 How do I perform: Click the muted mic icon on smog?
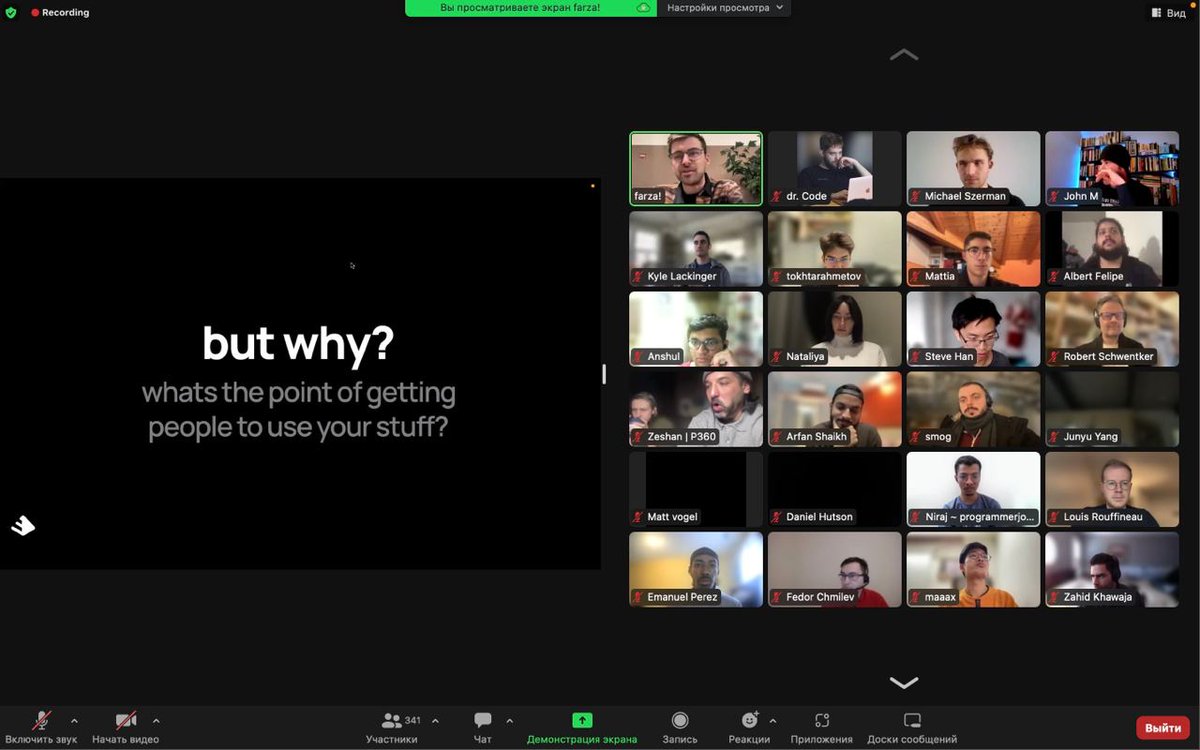[x=916, y=437]
